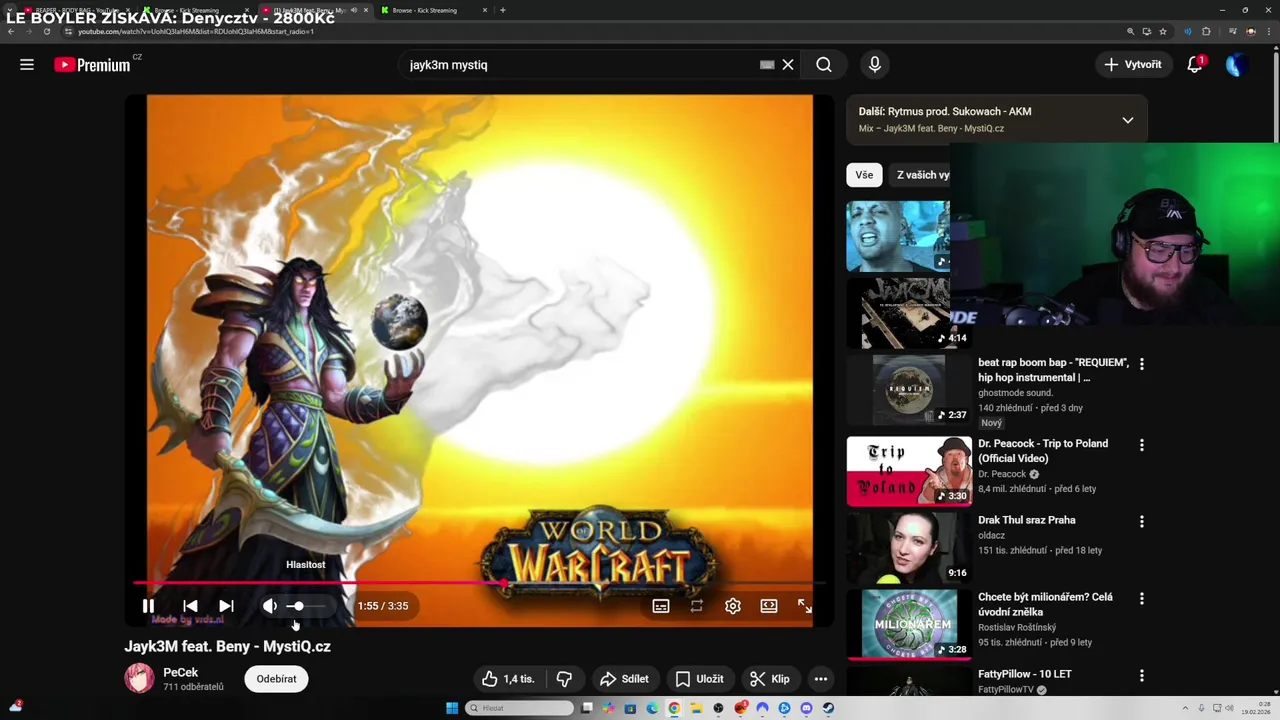The width and height of the screenshot is (1280, 720).
Task: Switch to the last Browse - Kick Streaming tab
Action: click(x=432, y=10)
